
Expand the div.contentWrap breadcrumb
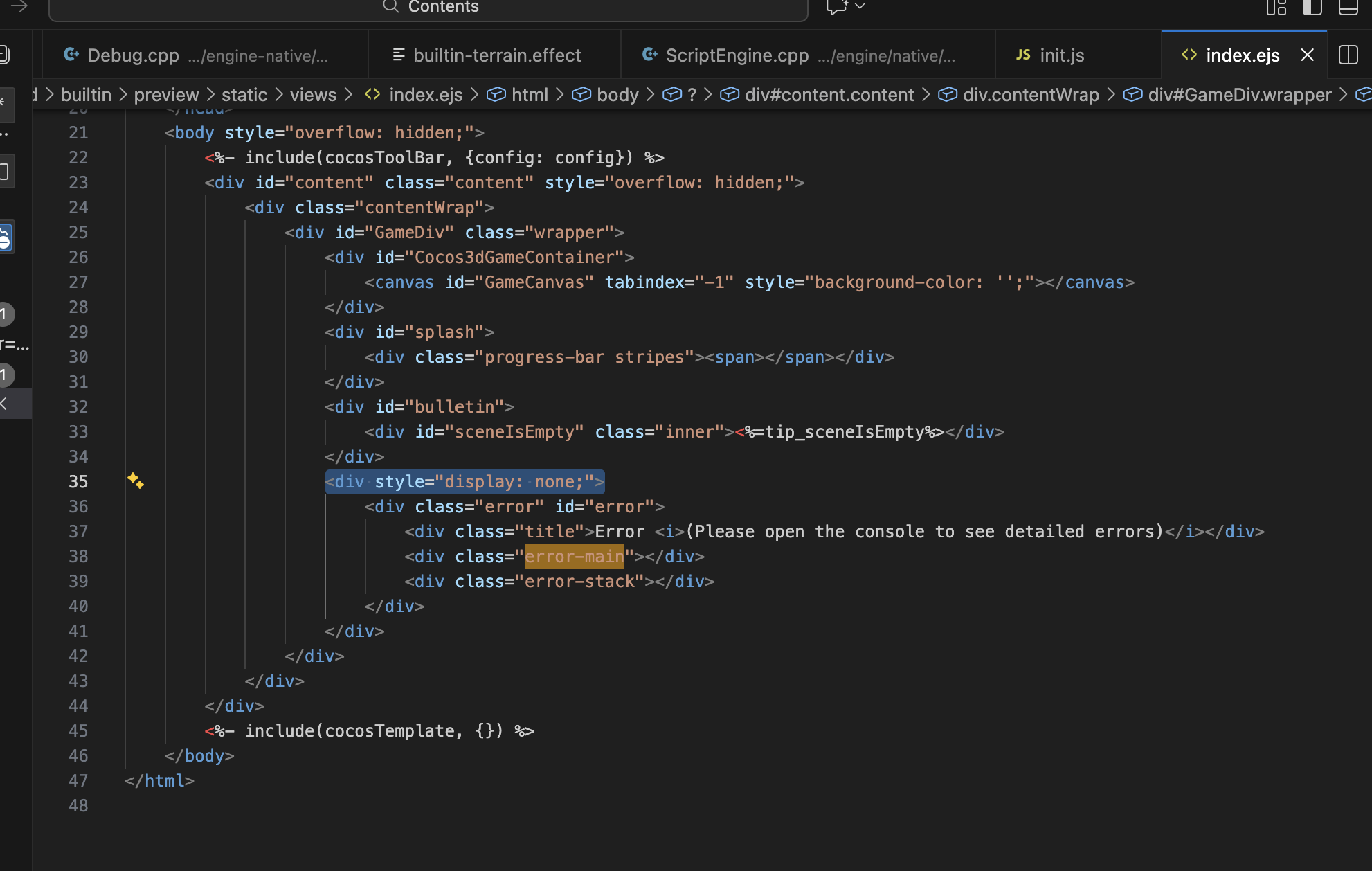tap(1030, 95)
